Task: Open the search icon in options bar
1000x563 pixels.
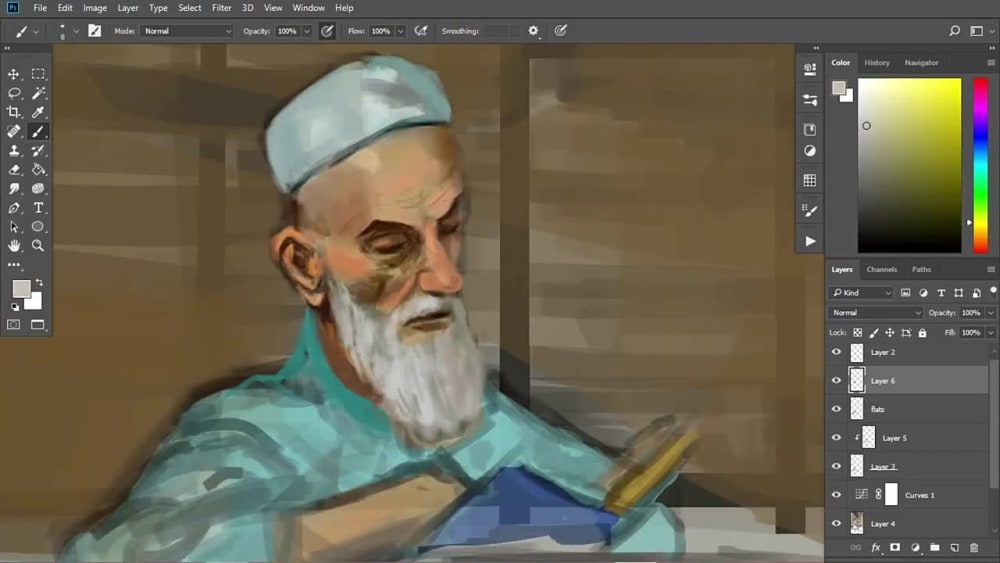Action: [954, 31]
